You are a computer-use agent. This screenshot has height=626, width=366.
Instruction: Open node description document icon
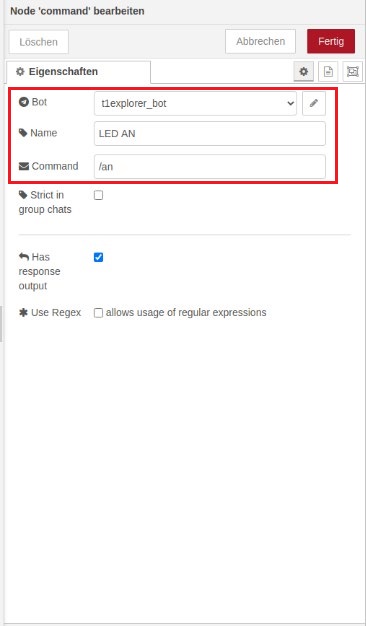(x=328, y=72)
